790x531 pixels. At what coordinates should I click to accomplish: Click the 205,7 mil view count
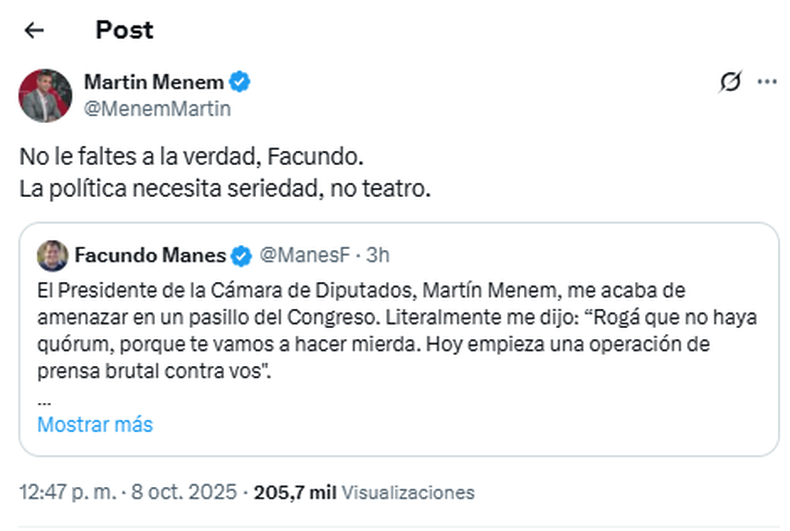point(296,492)
